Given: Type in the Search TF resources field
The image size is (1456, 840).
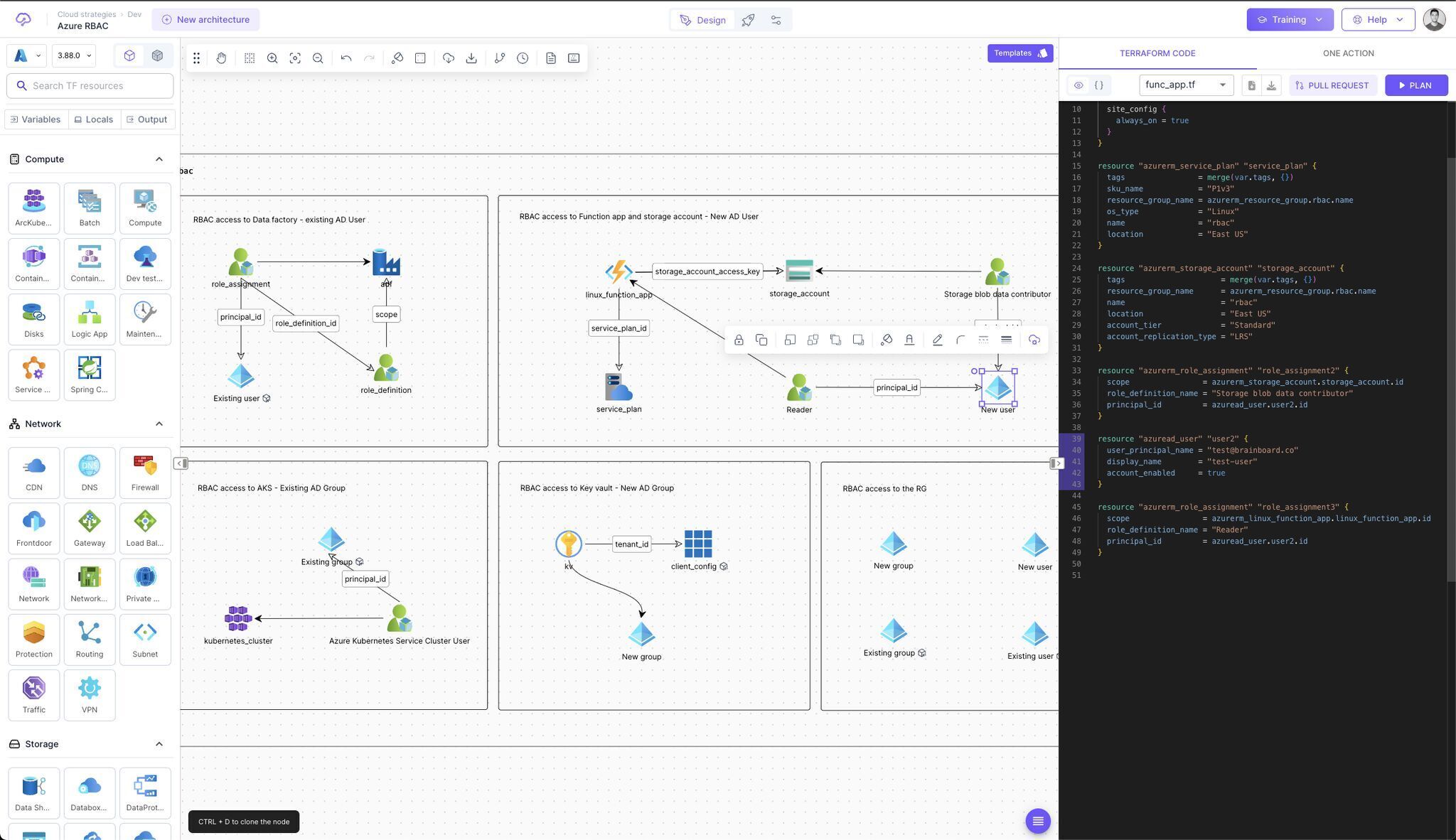Looking at the screenshot, I should point(90,85).
